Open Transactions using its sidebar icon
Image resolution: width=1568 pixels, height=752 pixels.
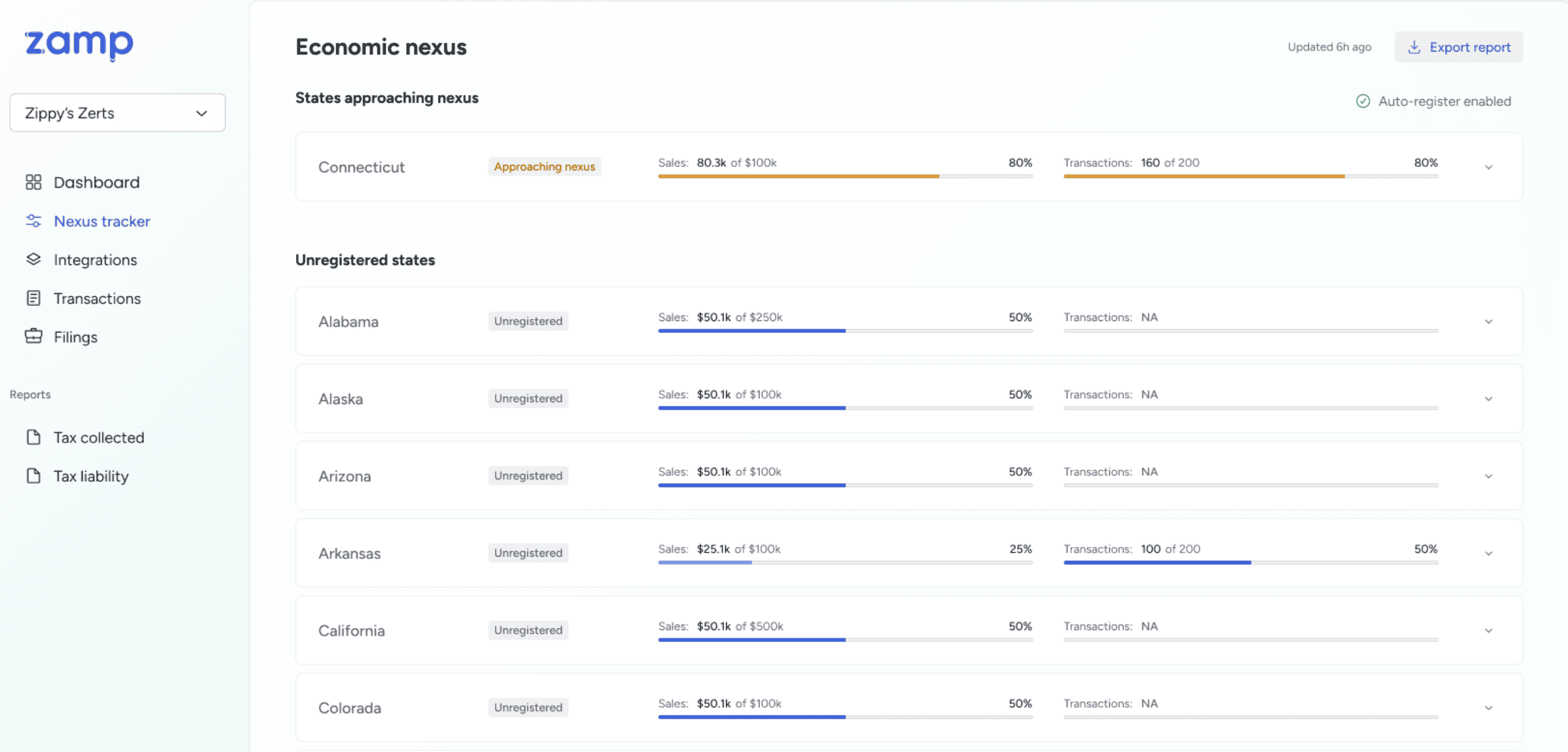pyautogui.click(x=33, y=298)
